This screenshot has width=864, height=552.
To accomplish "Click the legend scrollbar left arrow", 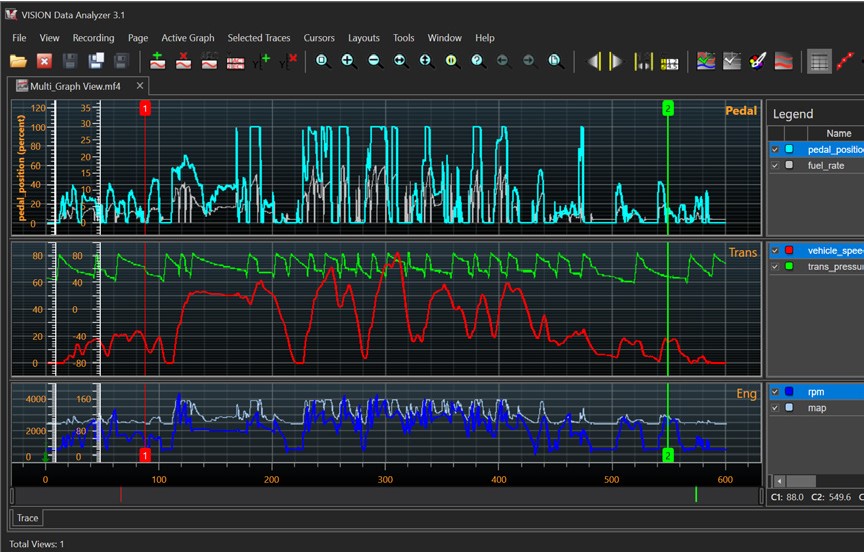I will (779, 481).
